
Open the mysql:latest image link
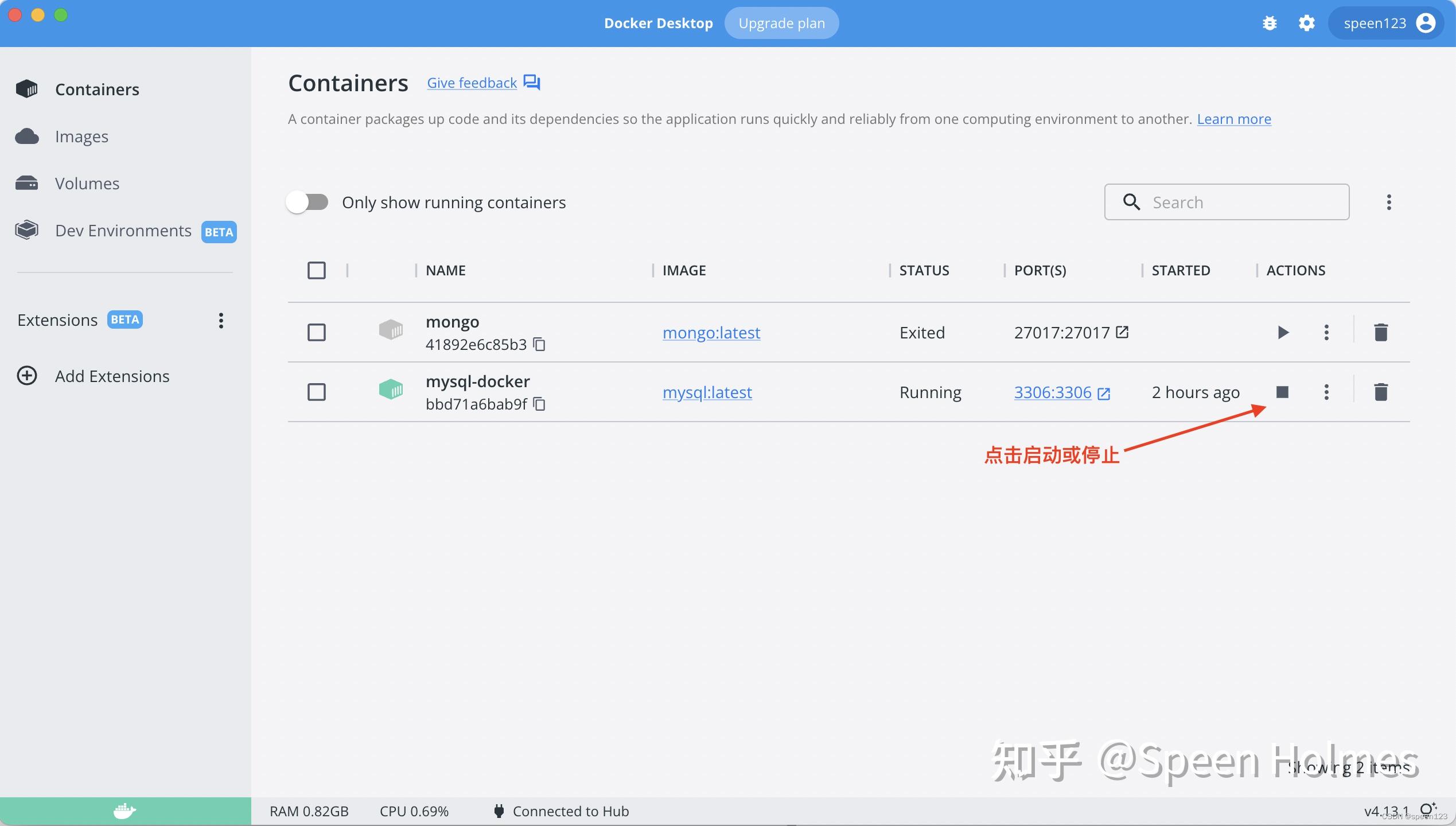click(x=707, y=392)
